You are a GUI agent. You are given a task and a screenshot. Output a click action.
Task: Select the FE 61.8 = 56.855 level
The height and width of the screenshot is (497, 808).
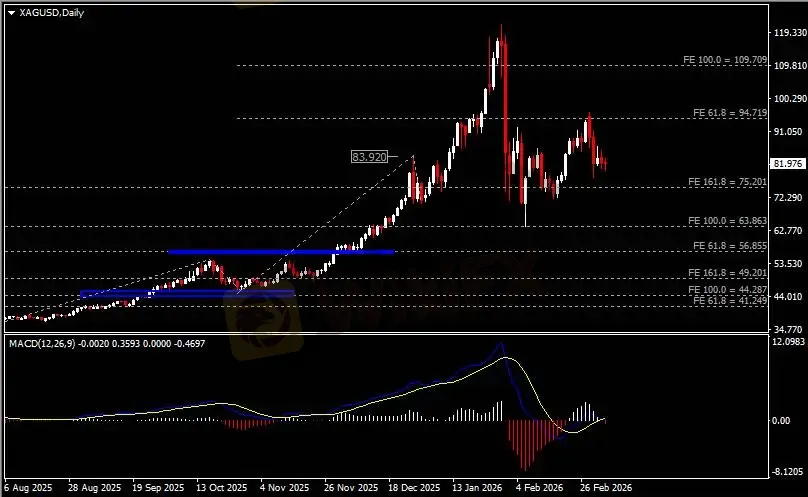pyautogui.click(x=729, y=246)
